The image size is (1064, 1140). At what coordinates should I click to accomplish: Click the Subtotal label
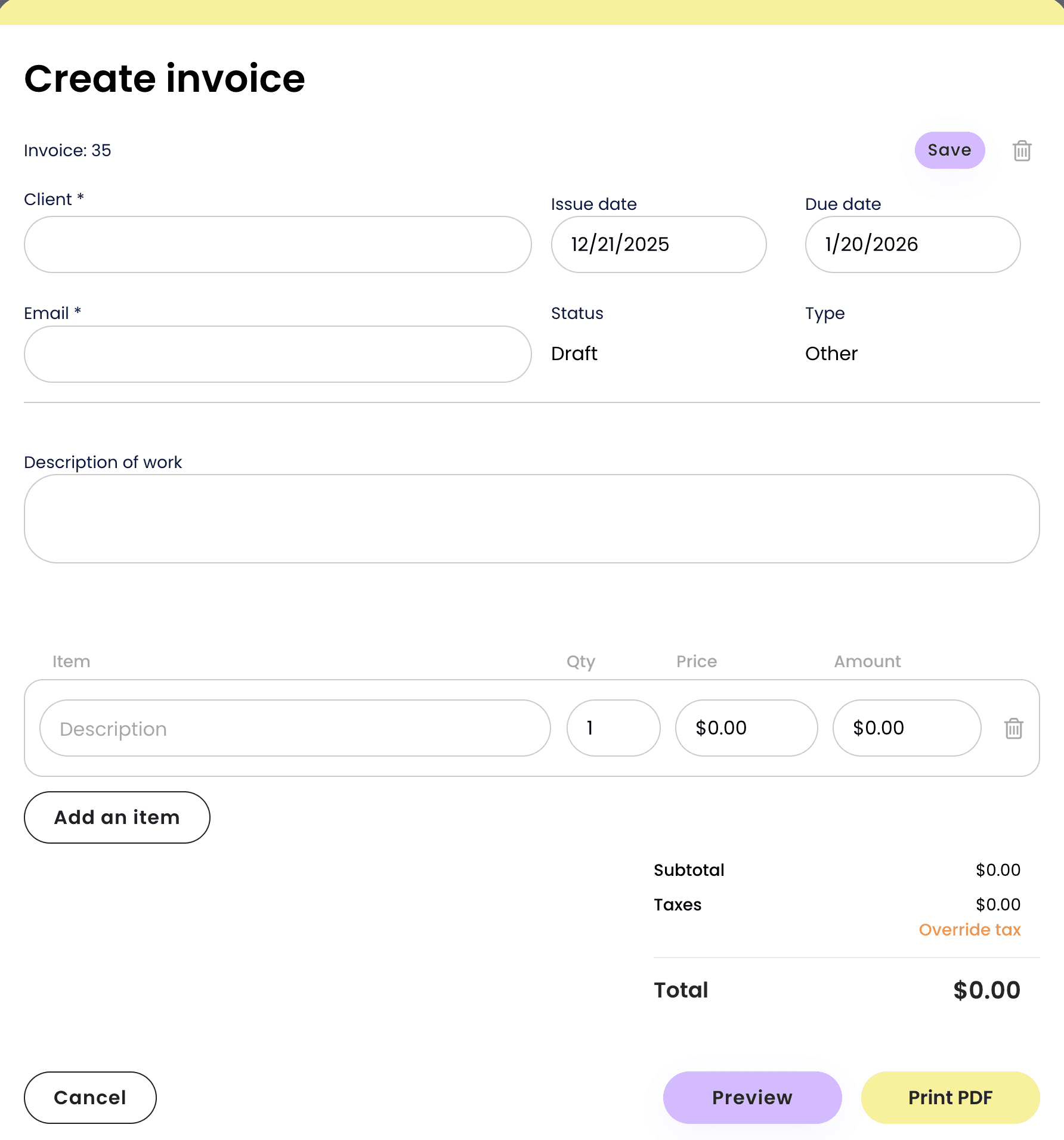(x=689, y=870)
